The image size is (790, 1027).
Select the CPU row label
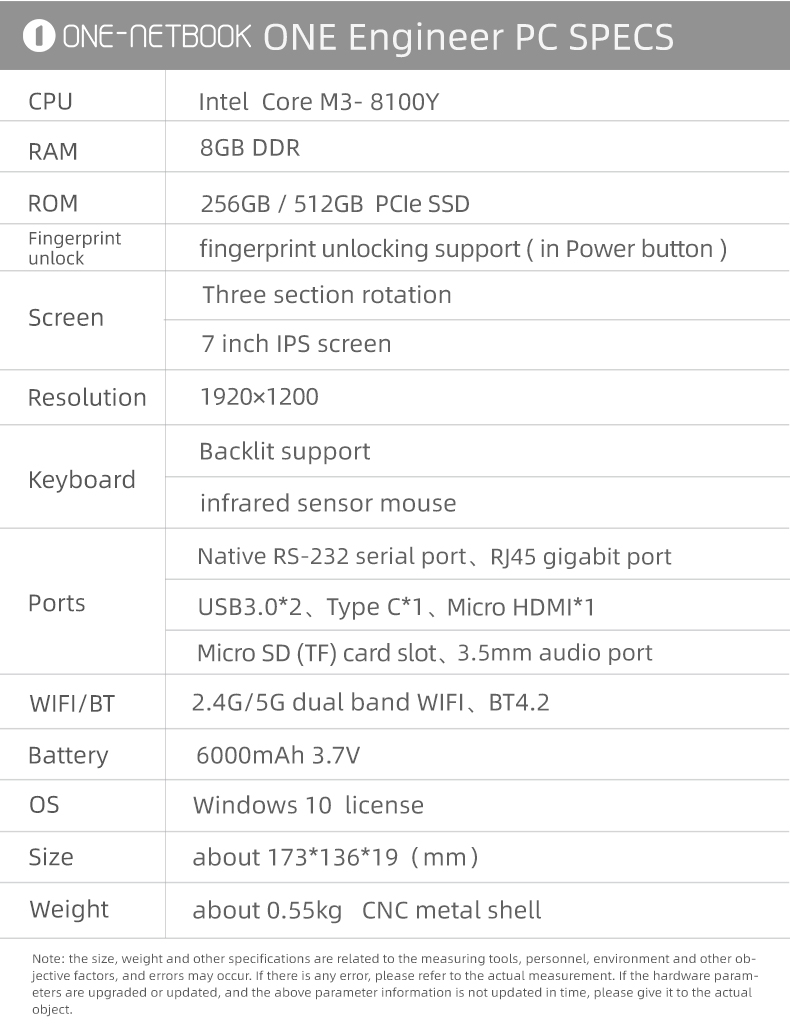pyautogui.click(x=50, y=101)
